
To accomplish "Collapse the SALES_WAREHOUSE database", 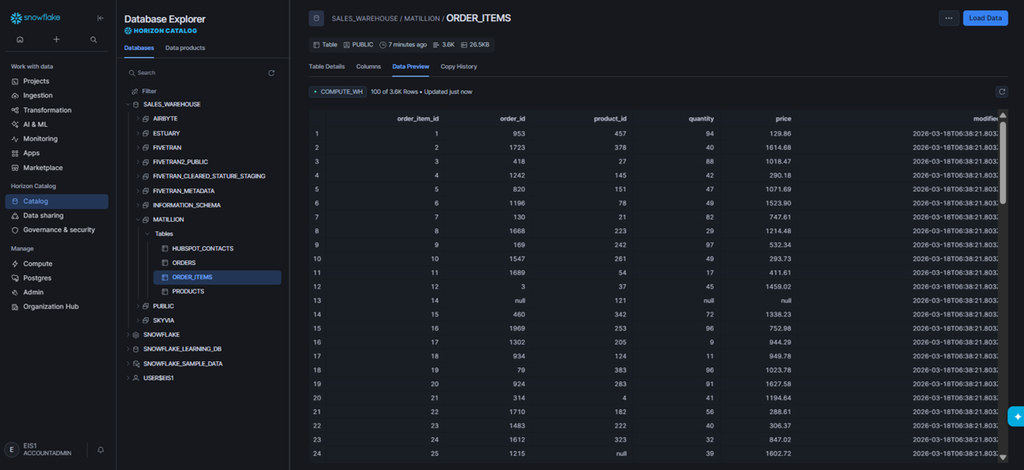I will (127, 104).
